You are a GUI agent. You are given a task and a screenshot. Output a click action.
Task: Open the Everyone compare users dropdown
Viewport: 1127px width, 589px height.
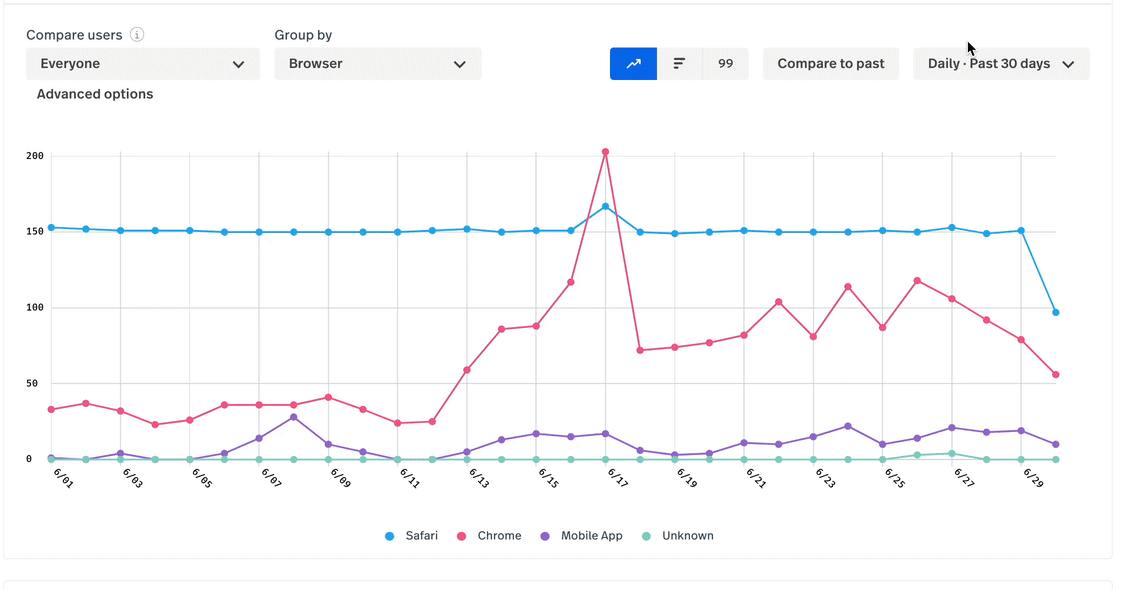[143, 64]
